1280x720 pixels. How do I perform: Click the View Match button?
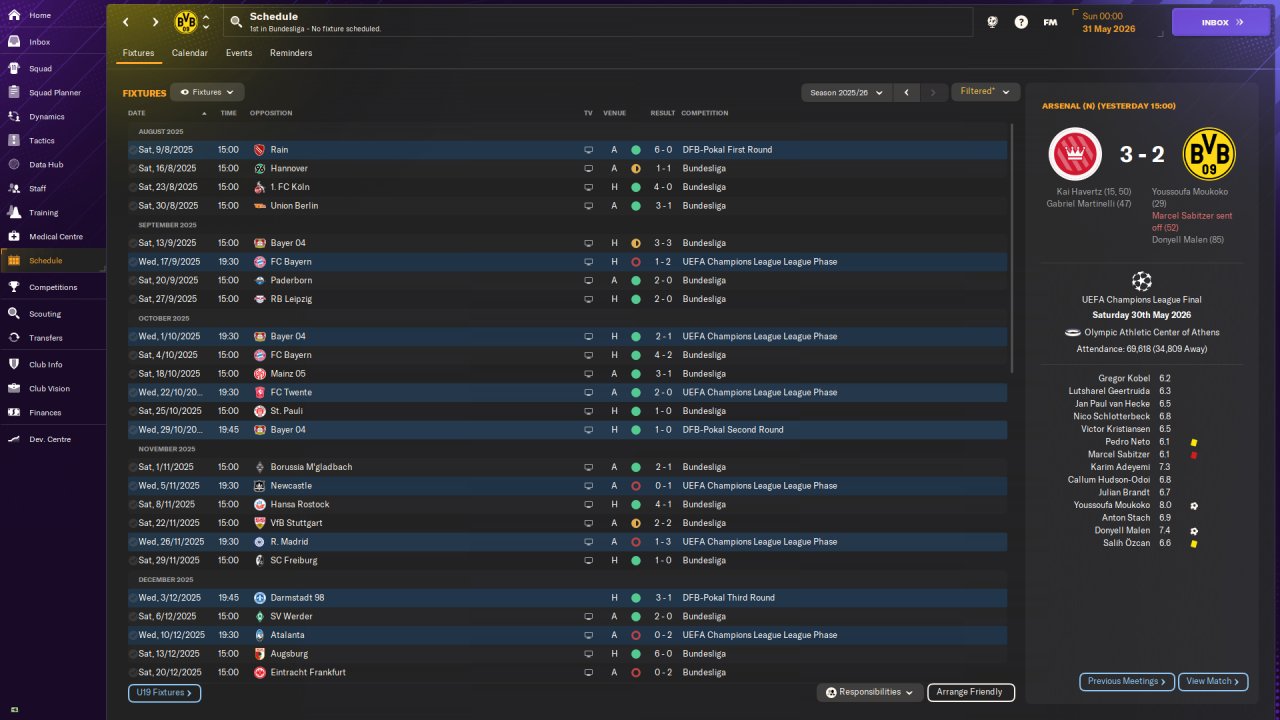(1213, 681)
